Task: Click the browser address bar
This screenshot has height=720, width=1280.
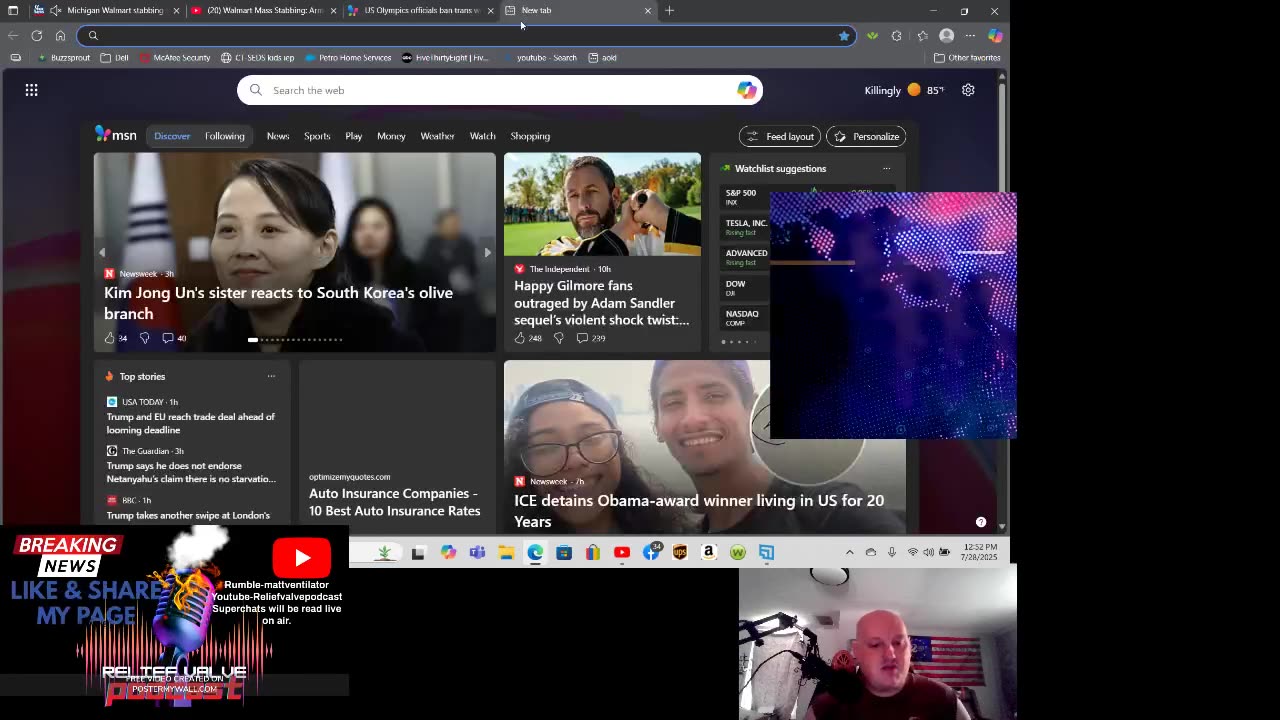Action: (466, 36)
